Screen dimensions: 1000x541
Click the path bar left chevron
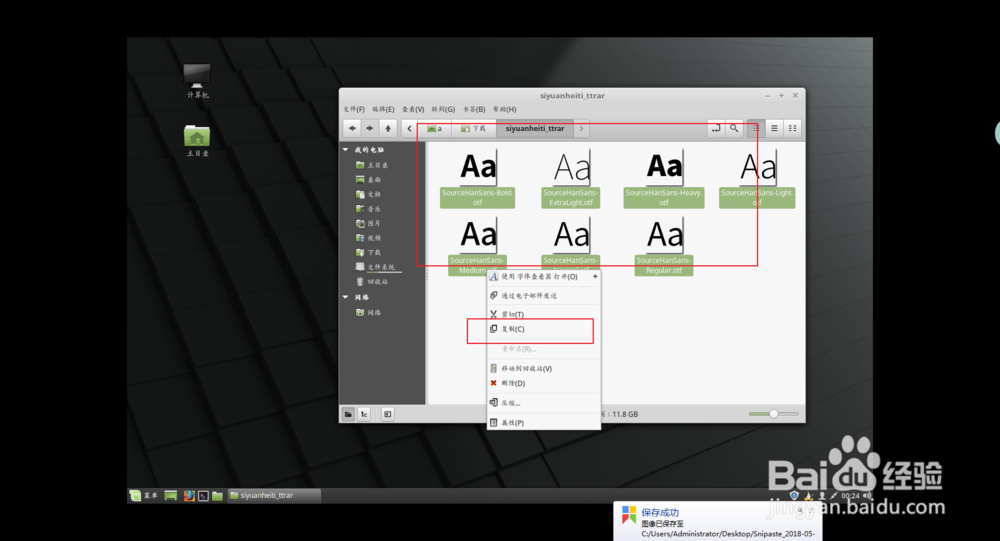click(x=409, y=128)
